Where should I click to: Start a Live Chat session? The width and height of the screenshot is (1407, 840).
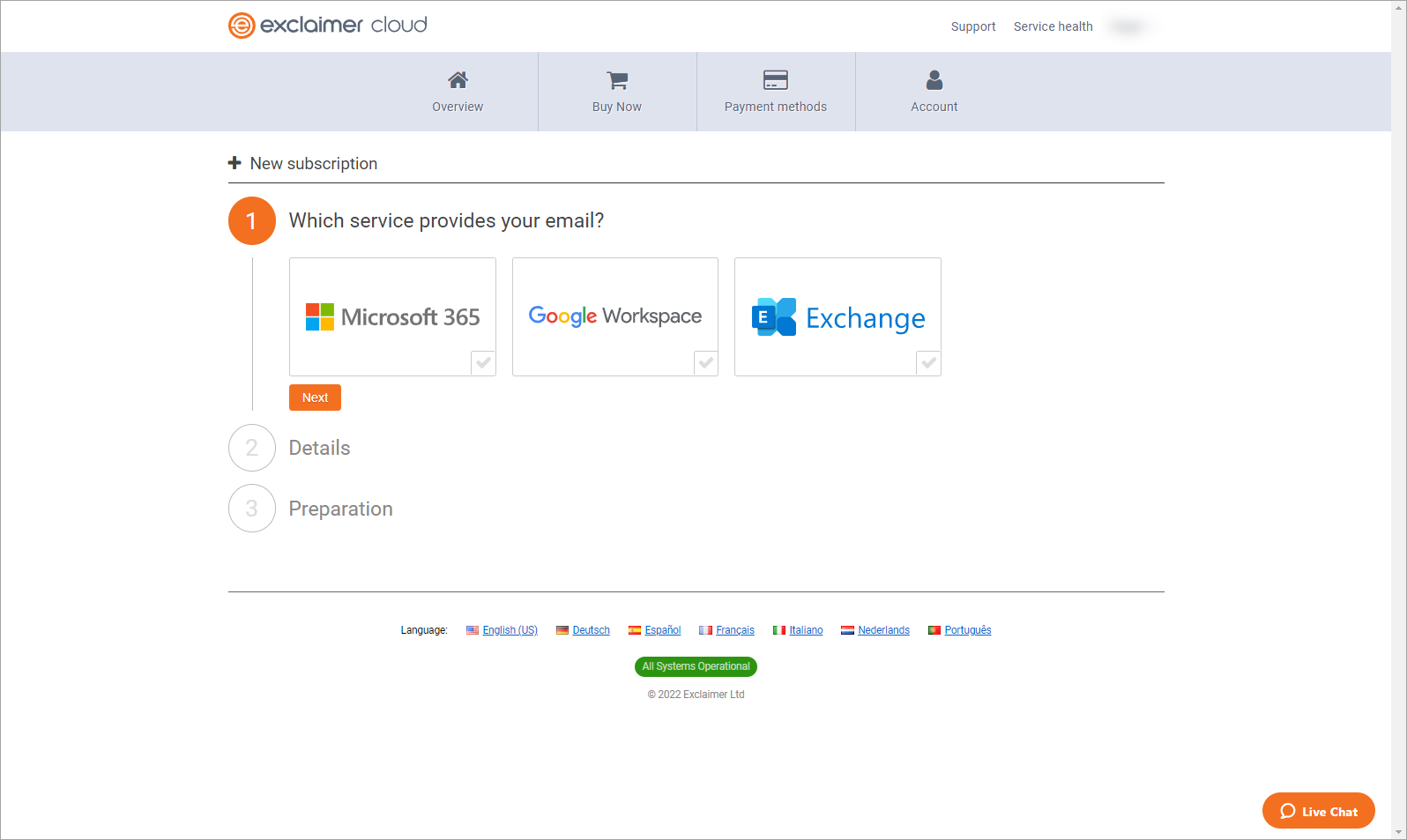point(1318,811)
